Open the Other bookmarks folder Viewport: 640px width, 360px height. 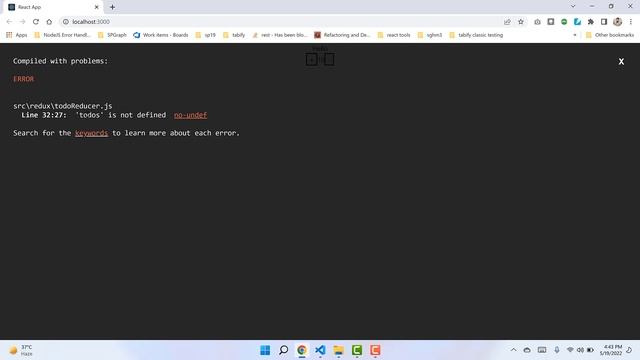point(610,35)
